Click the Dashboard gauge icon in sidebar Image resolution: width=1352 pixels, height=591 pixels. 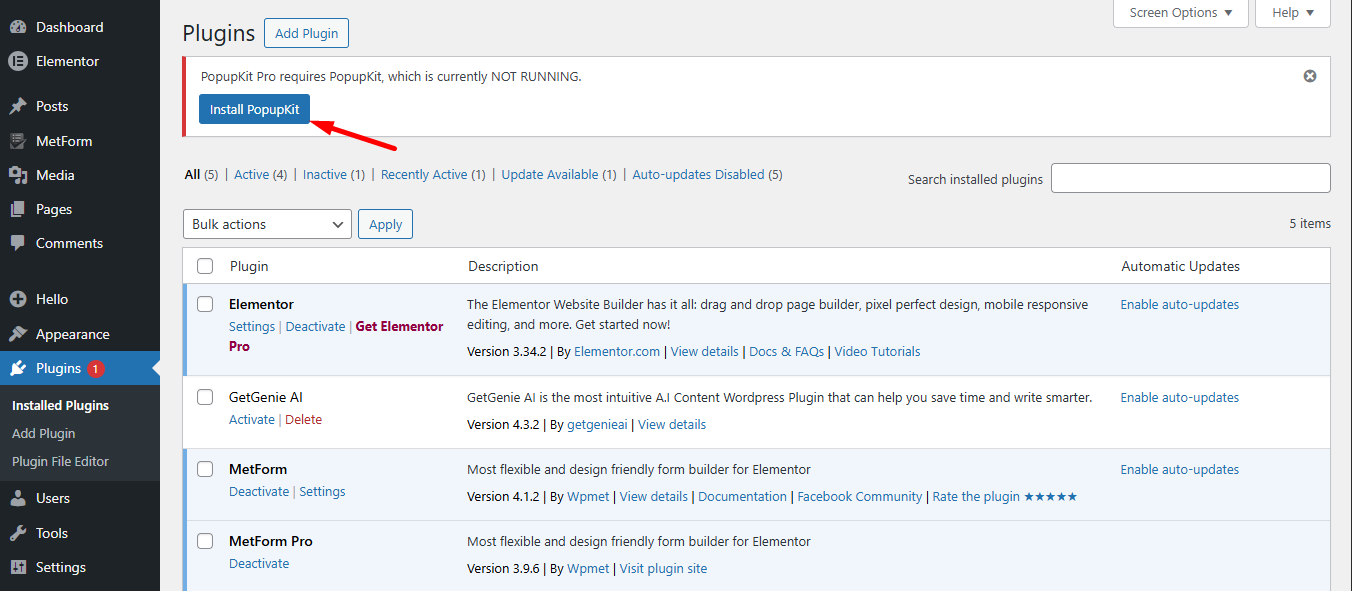18,27
